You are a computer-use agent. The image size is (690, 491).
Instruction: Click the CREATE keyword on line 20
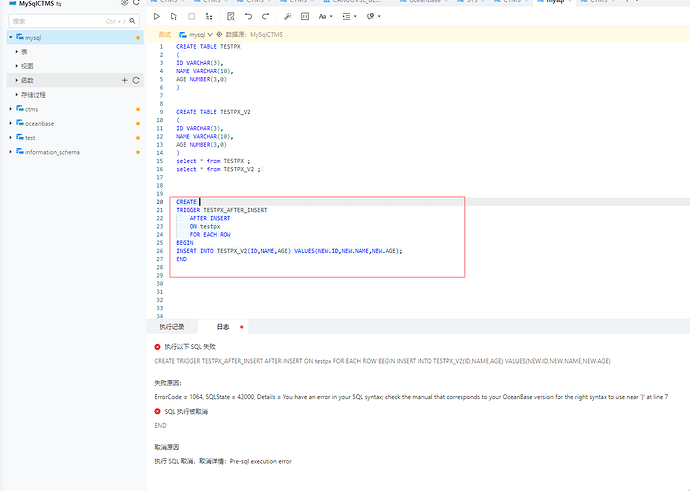tap(186, 202)
